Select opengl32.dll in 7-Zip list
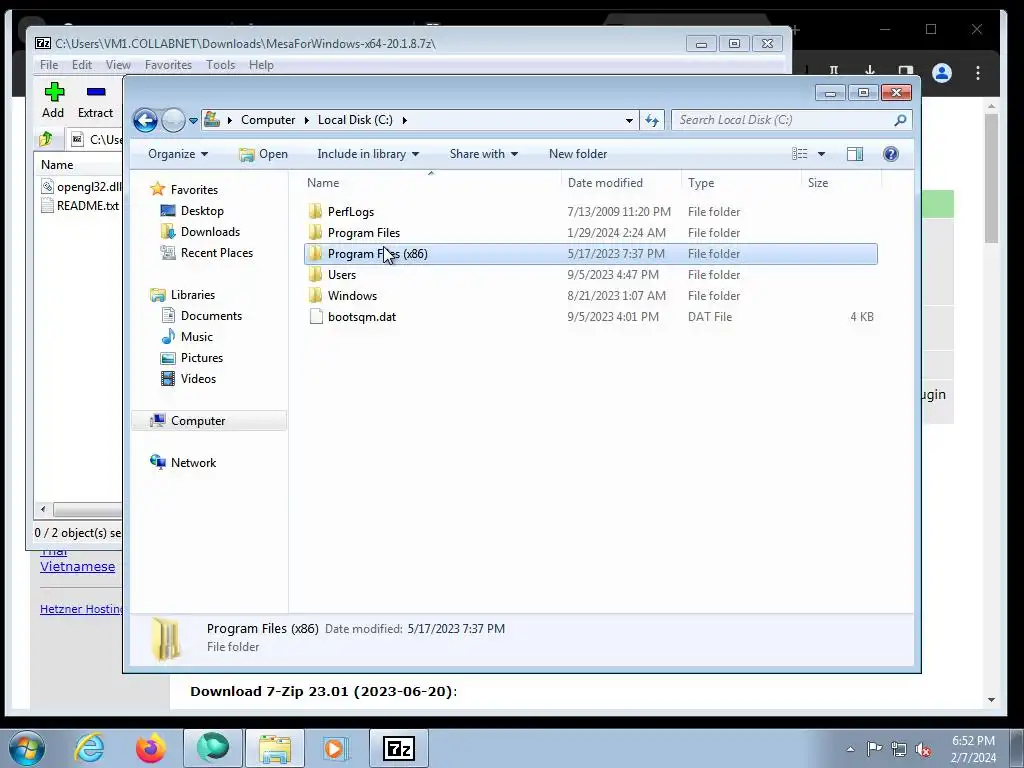This screenshot has height=768, width=1024. tap(82, 187)
